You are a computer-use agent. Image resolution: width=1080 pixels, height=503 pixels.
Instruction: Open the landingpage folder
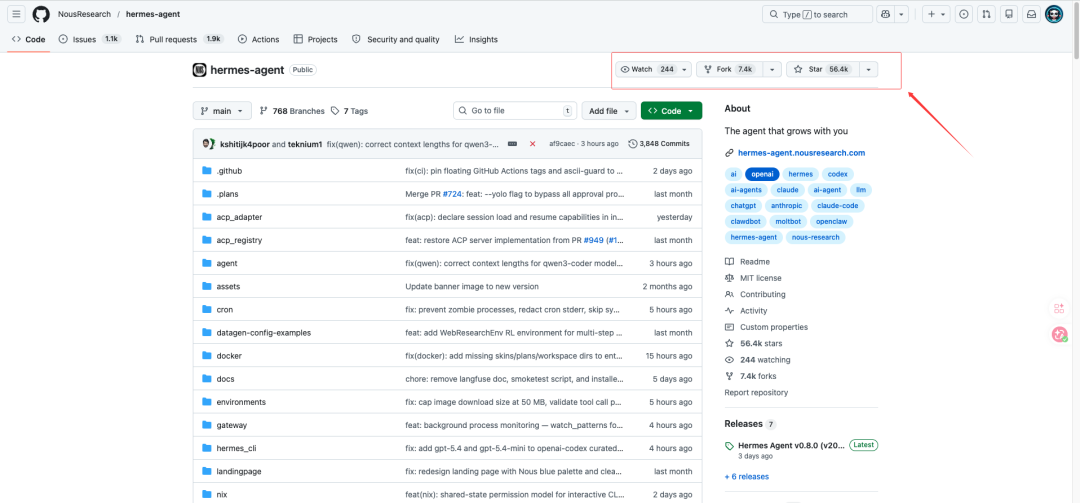pyautogui.click(x=239, y=471)
